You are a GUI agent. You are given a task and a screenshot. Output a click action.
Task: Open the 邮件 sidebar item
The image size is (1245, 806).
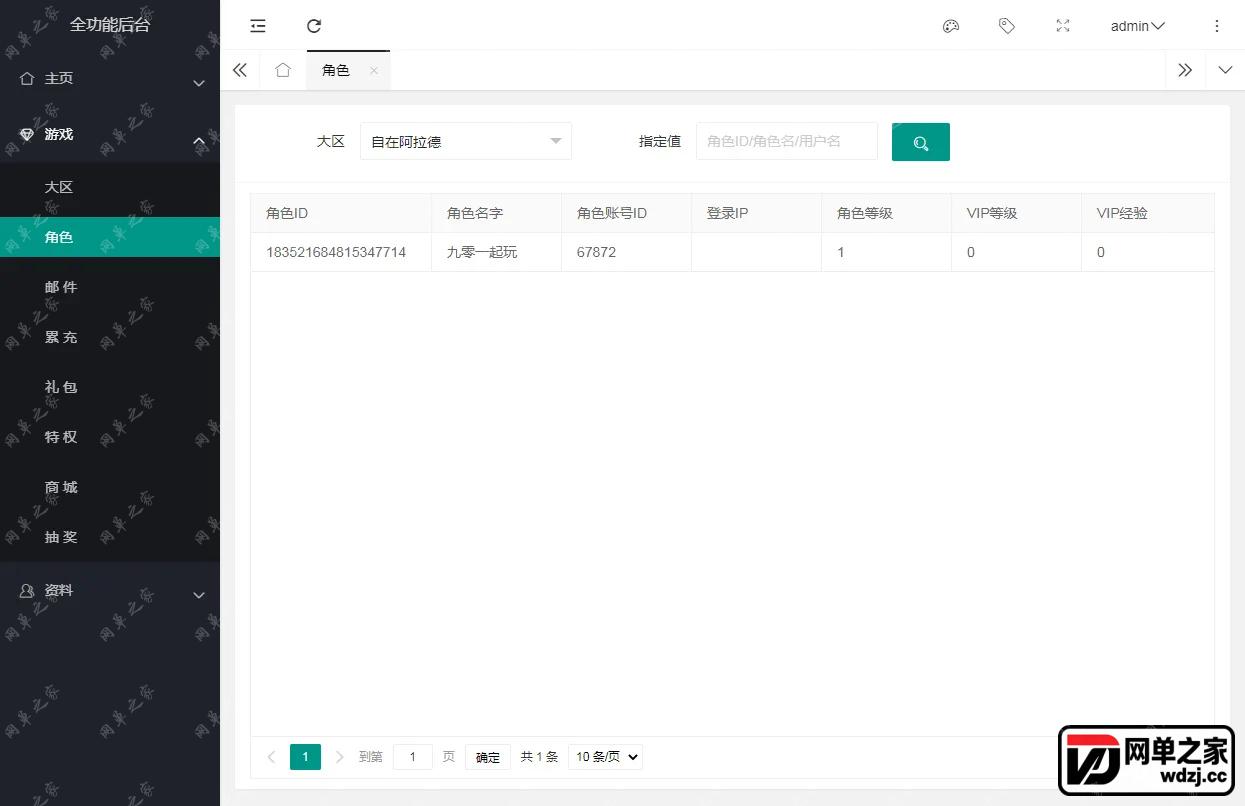click(110, 287)
